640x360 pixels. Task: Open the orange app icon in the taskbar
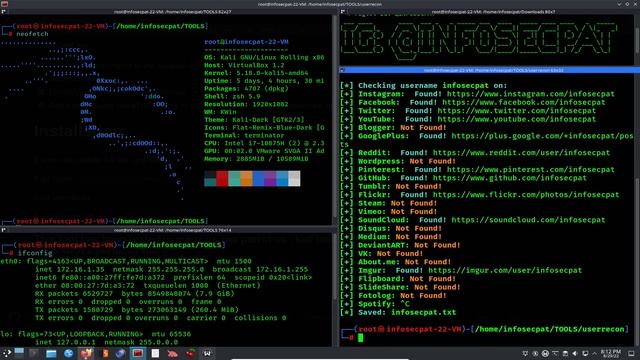click(105, 353)
